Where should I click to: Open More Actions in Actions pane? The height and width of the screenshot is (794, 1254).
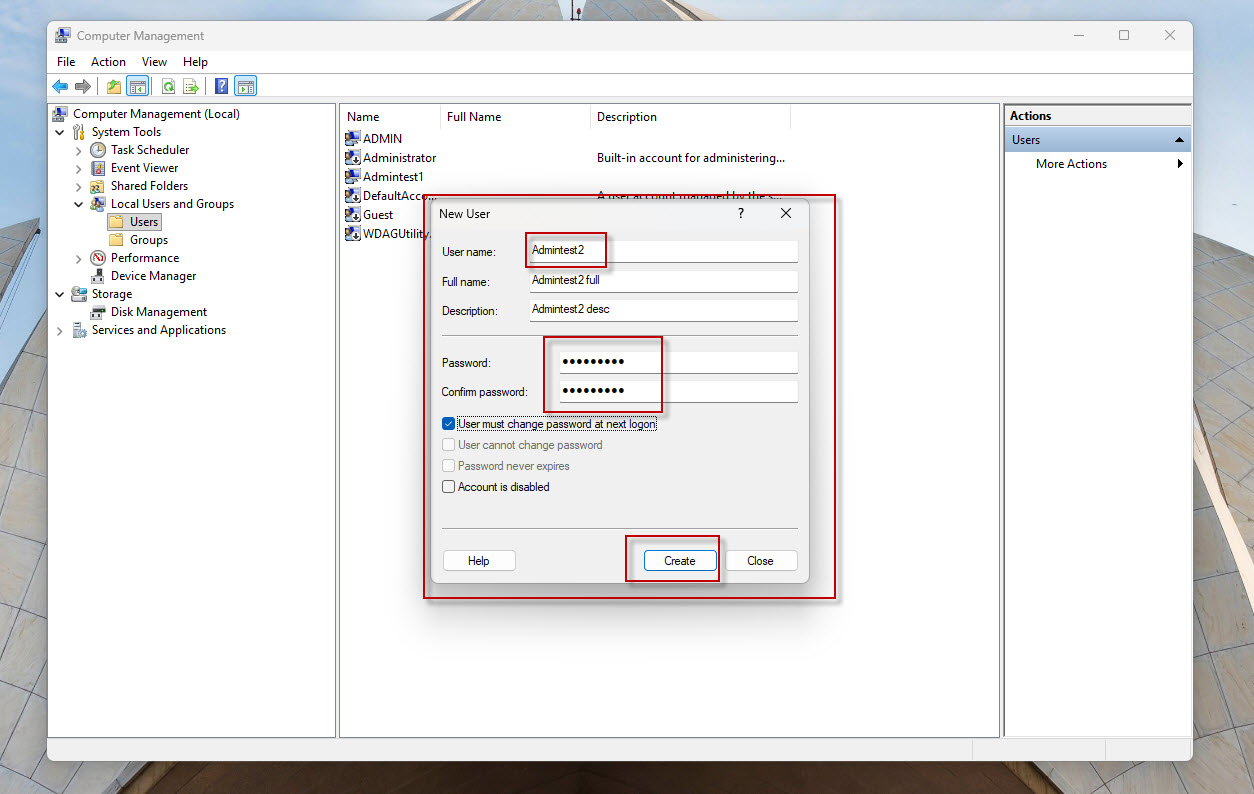1072,164
